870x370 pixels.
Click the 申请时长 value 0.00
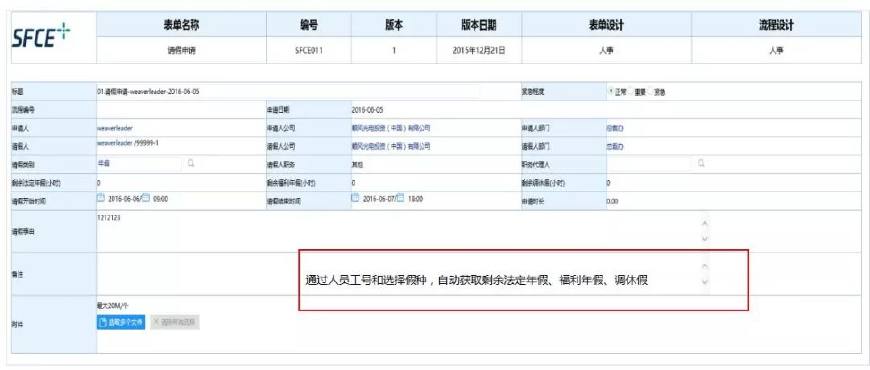coord(612,201)
